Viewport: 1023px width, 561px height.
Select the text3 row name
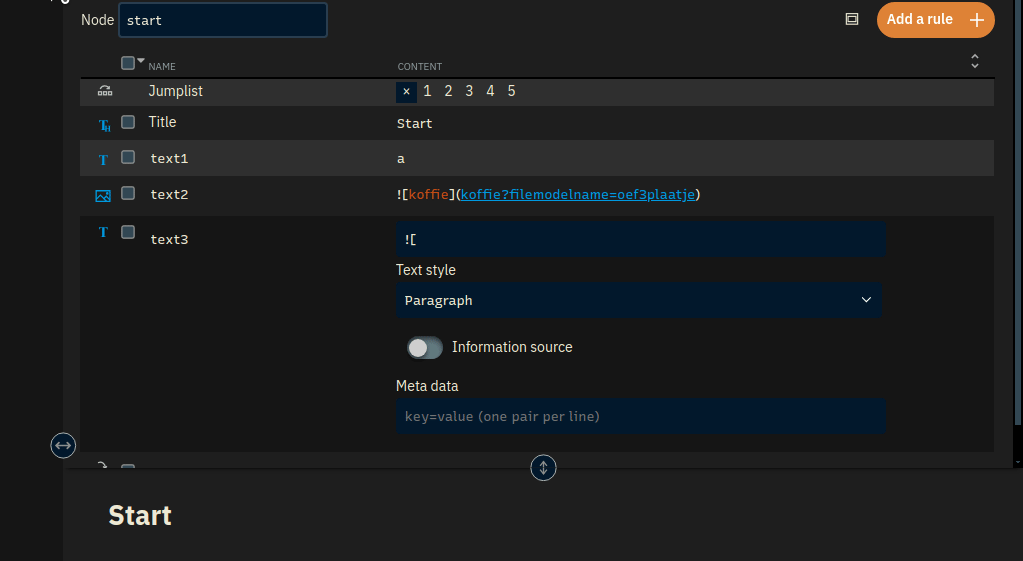[169, 239]
